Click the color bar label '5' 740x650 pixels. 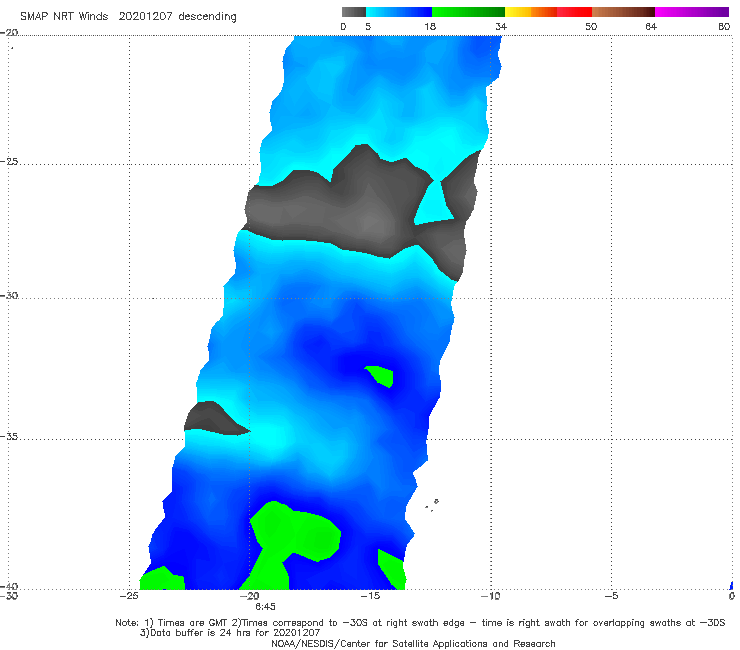(368, 27)
